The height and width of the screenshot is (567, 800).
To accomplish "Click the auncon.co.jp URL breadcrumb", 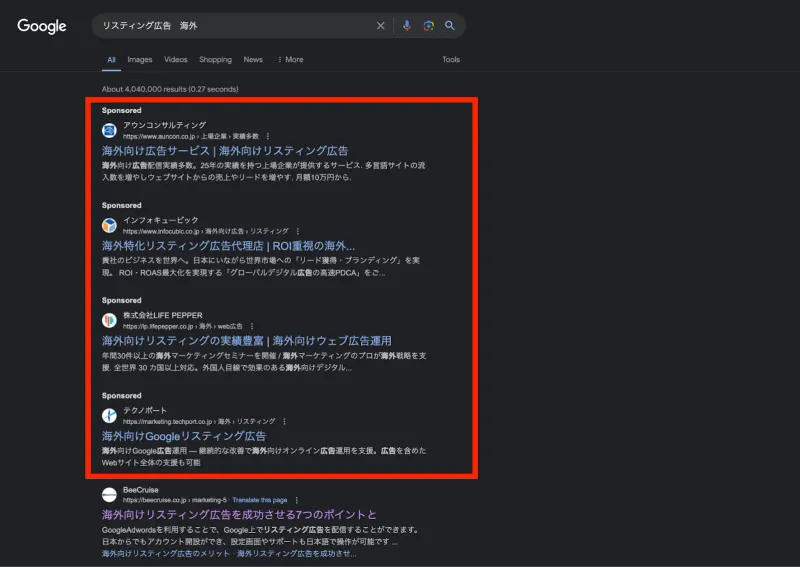I will point(191,136).
